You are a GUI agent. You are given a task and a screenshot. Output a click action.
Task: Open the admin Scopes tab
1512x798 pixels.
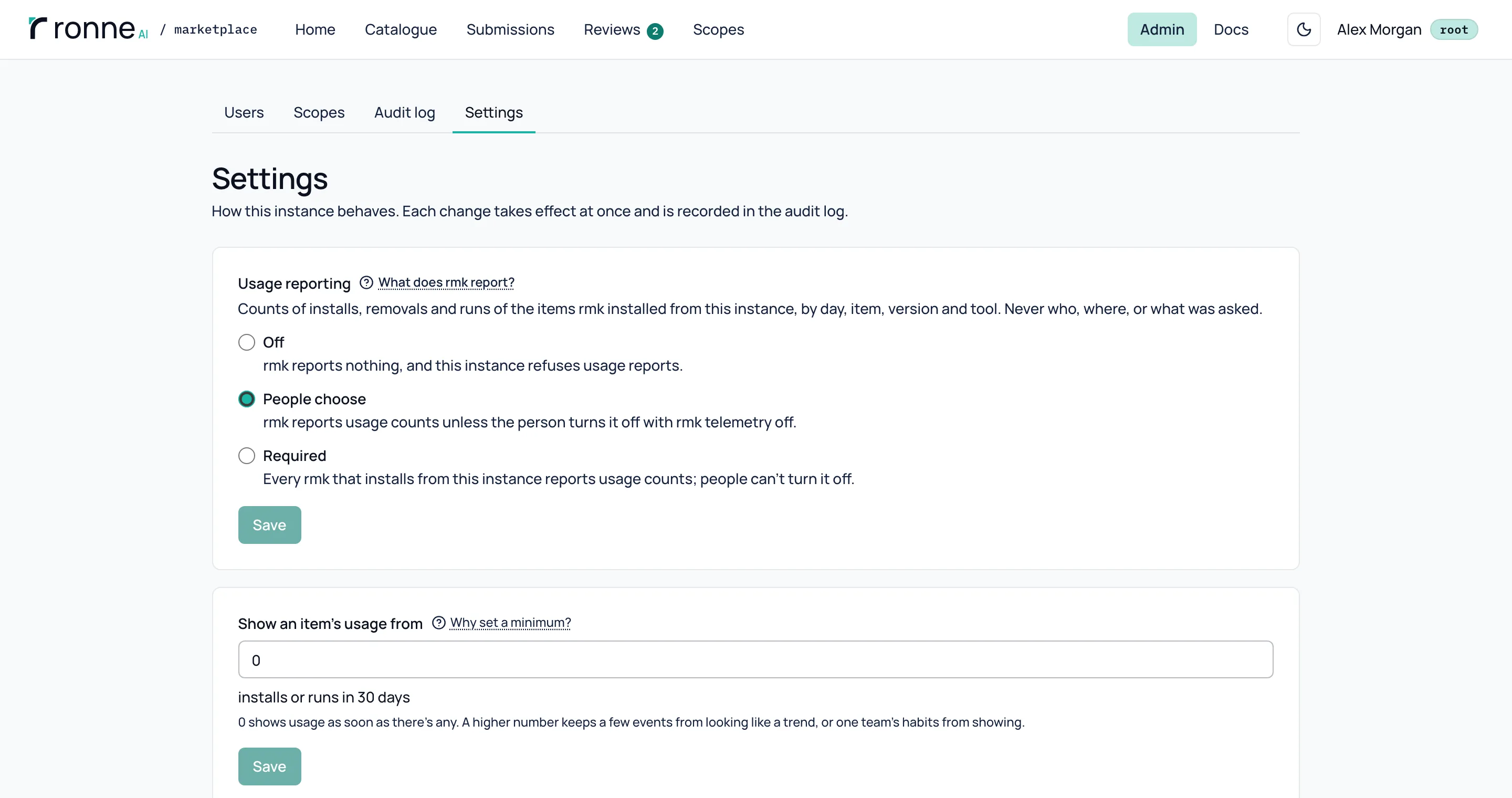[319, 112]
